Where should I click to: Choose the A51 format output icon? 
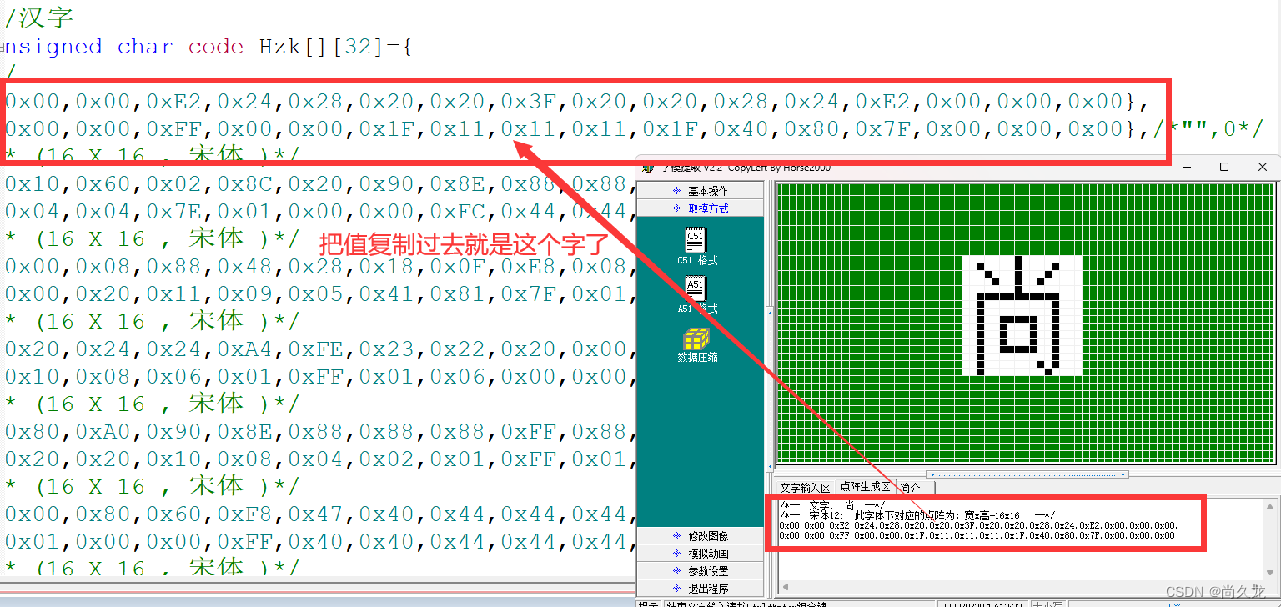click(x=695, y=288)
